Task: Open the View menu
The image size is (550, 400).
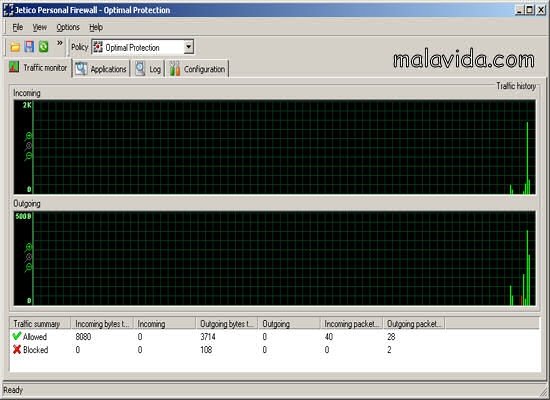Action: point(40,27)
